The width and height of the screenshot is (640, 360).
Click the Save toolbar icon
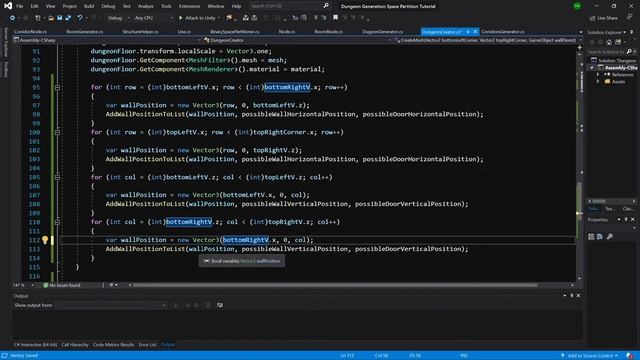tap(60, 18)
